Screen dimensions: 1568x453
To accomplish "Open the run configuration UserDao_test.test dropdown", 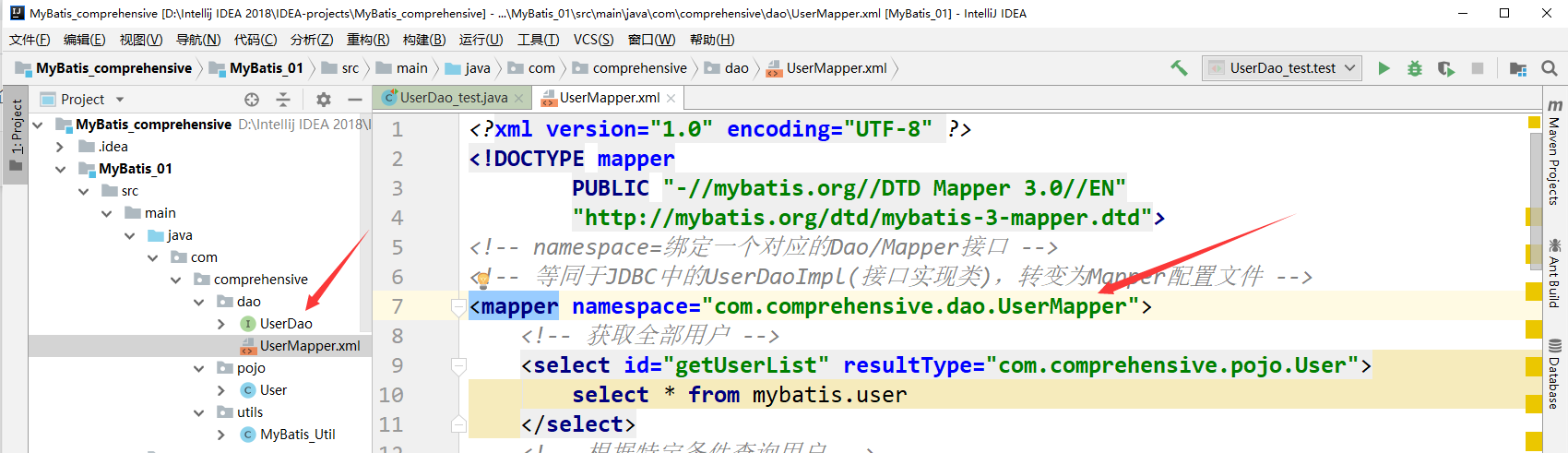I will (1282, 68).
